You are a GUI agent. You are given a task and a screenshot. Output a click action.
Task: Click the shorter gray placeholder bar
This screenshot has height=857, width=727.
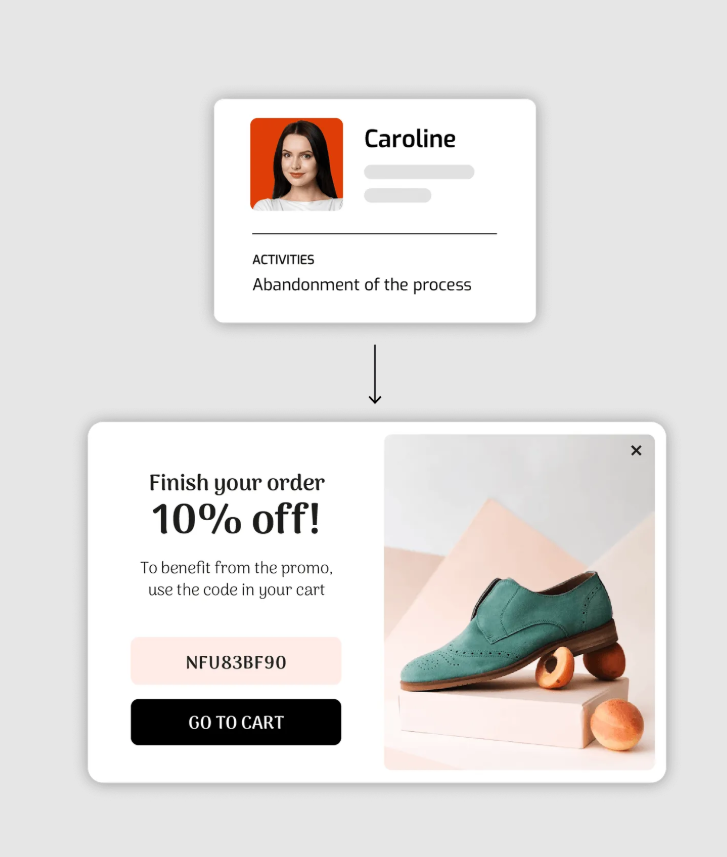tap(397, 195)
